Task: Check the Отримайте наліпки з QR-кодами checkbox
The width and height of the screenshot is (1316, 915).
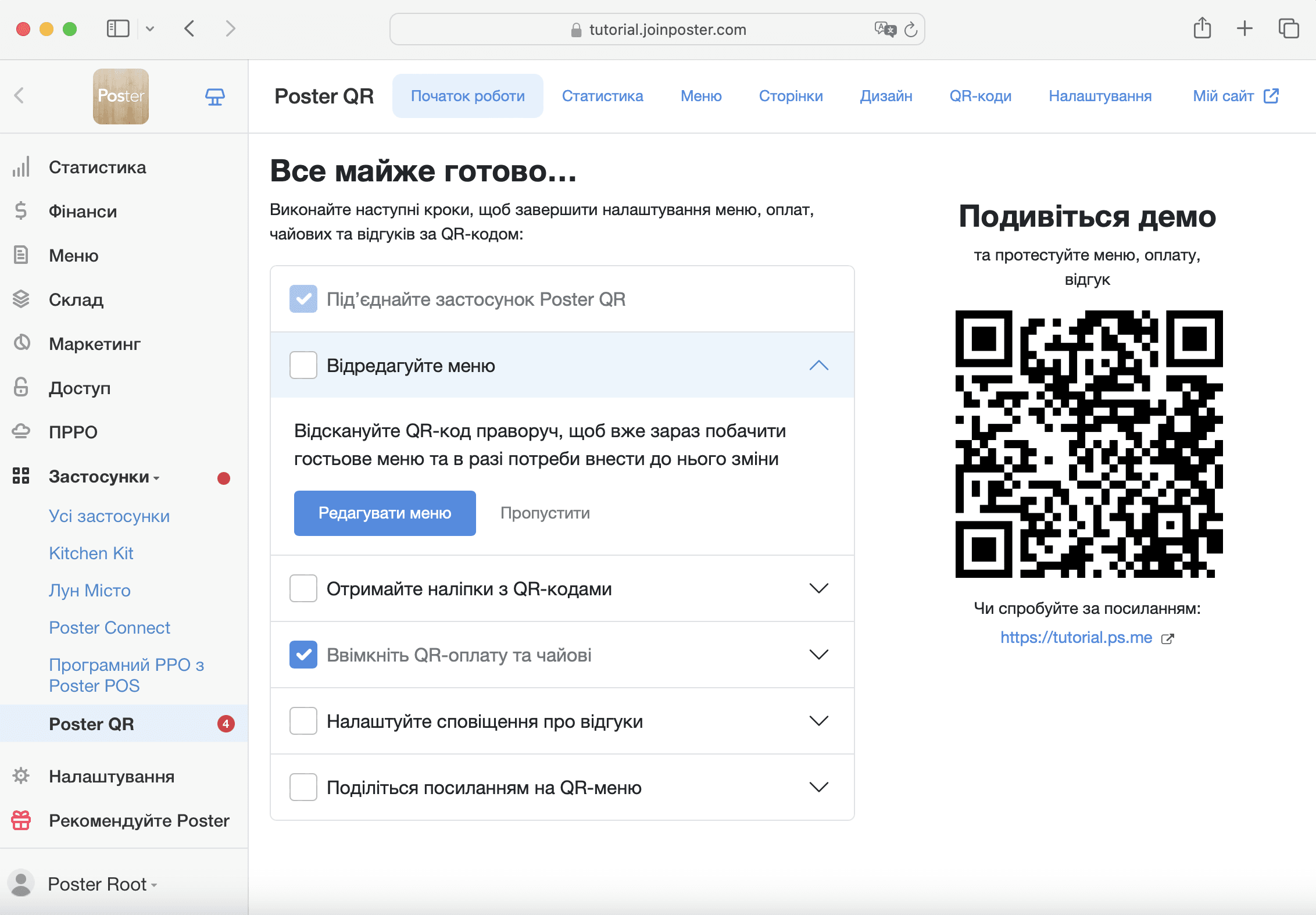Action: coord(303,588)
